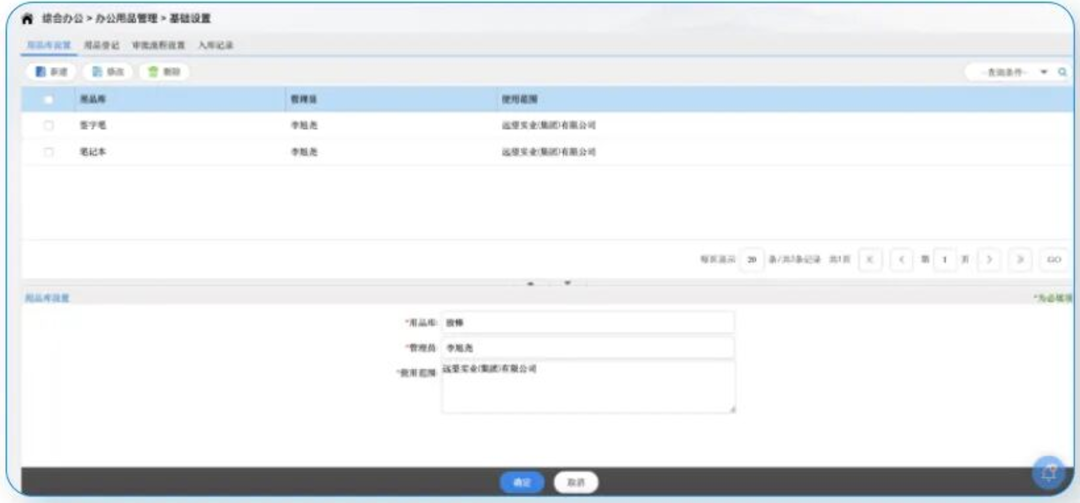
Task: Check the 签字笔 row checkbox
Action: 48,125
